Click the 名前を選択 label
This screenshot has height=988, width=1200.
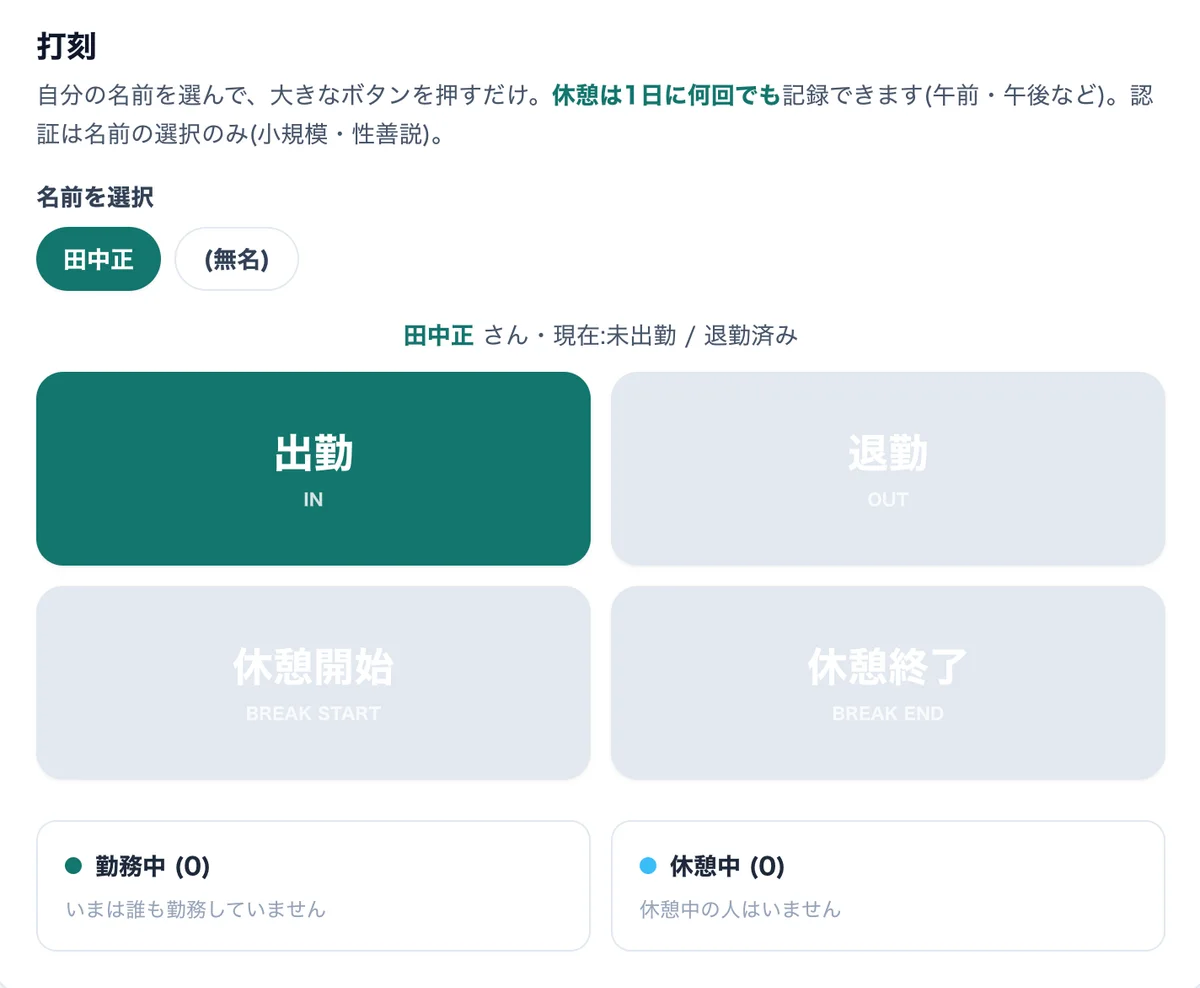[95, 197]
